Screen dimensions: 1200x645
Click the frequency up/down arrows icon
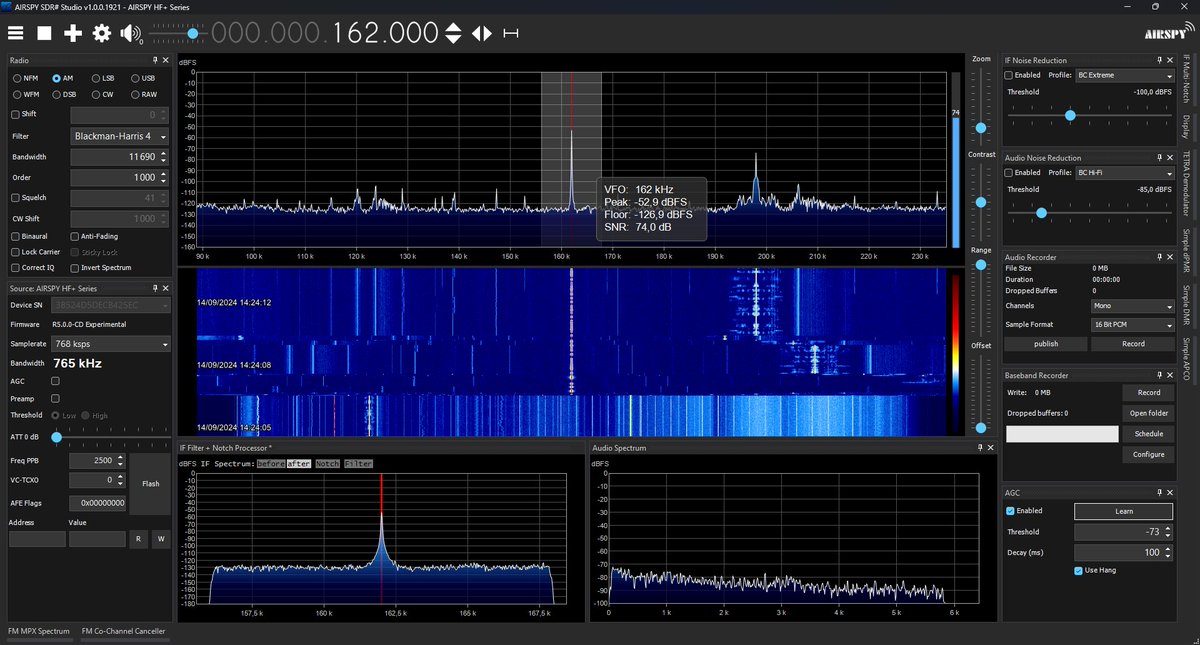pyautogui.click(x=453, y=33)
